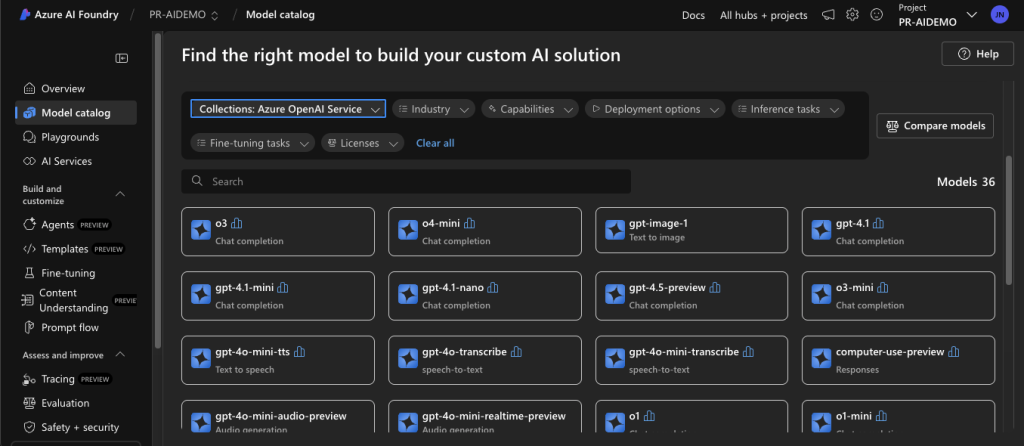Go to Model catalog in sidebar
The height and width of the screenshot is (446, 1024).
click(76, 113)
